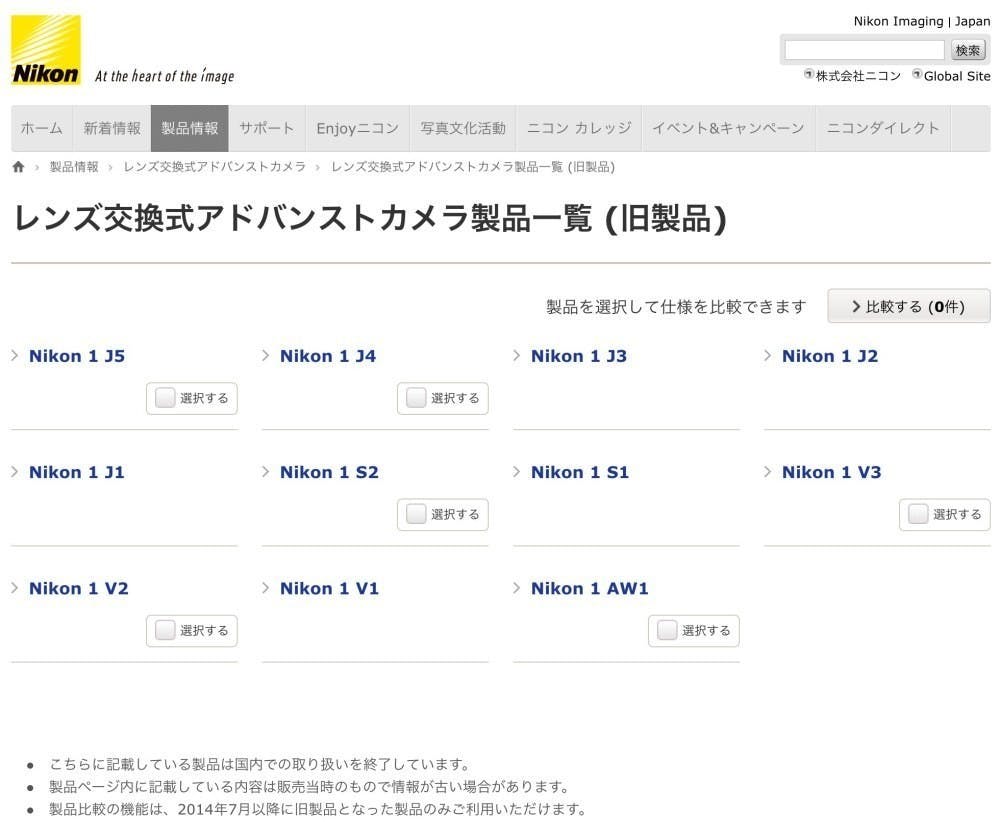Open the ニコンダイレクト menu item
Viewport: 1000px width, 840px height.
[x=883, y=128]
